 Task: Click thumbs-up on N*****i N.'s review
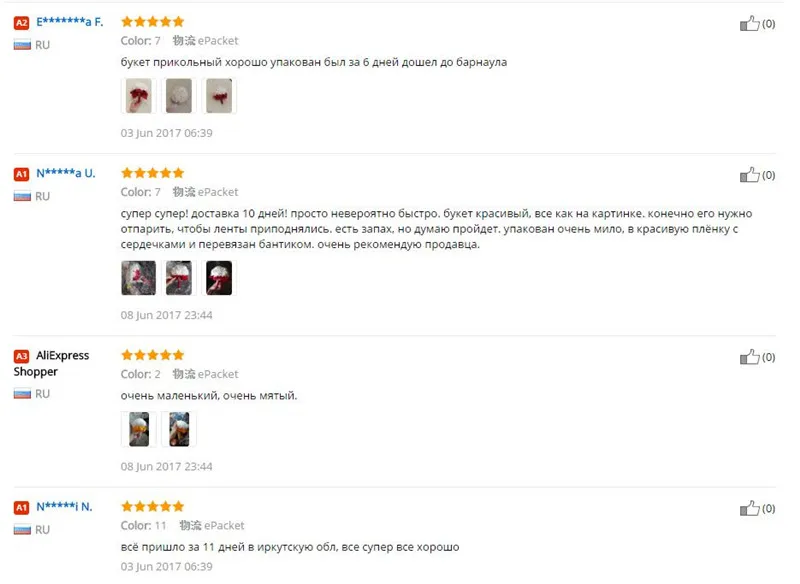[x=749, y=509]
